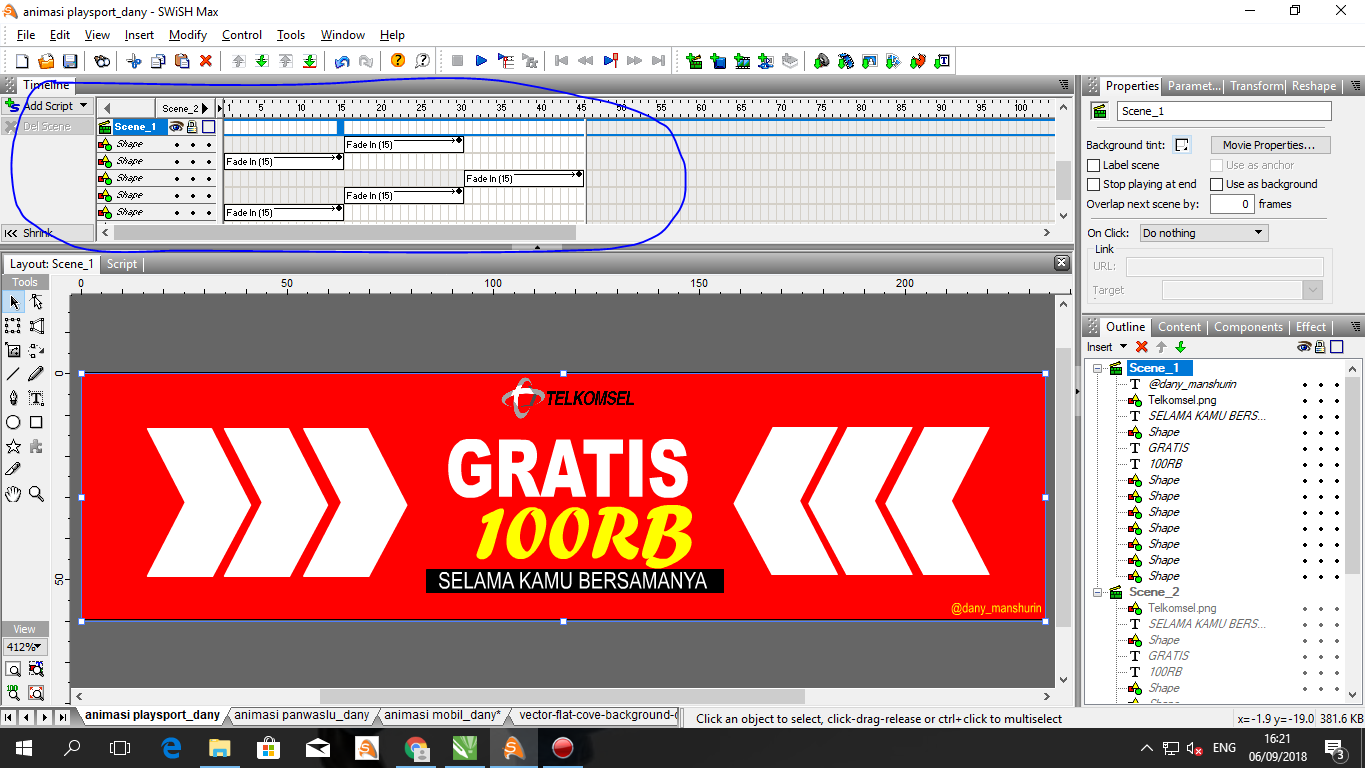Screen dimensions: 1365x768
Task: Click the Overlap next scene frames field
Action: point(1232,204)
